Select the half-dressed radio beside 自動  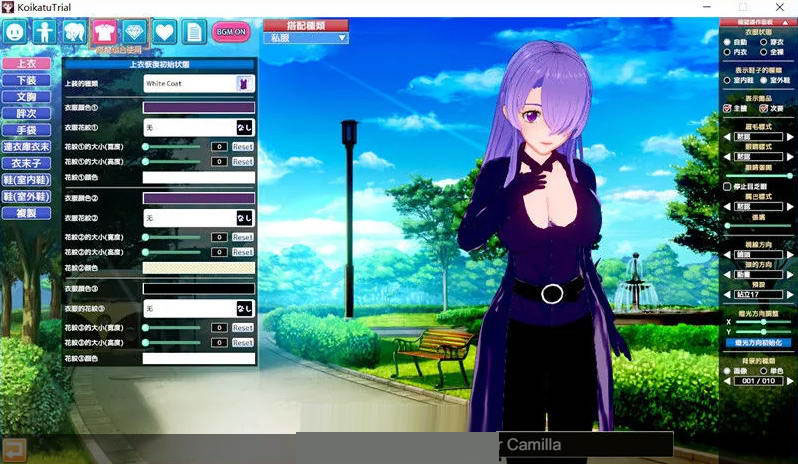[763, 42]
